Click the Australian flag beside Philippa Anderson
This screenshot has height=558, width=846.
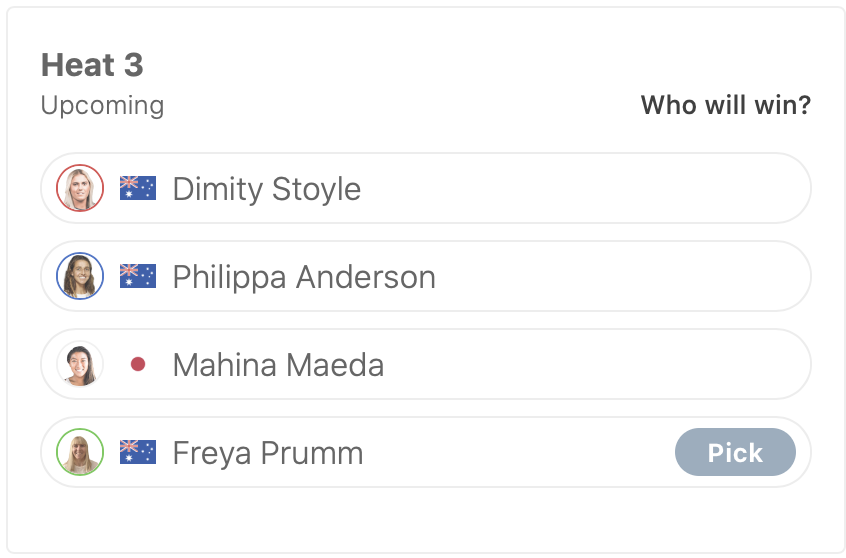tap(138, 276)
